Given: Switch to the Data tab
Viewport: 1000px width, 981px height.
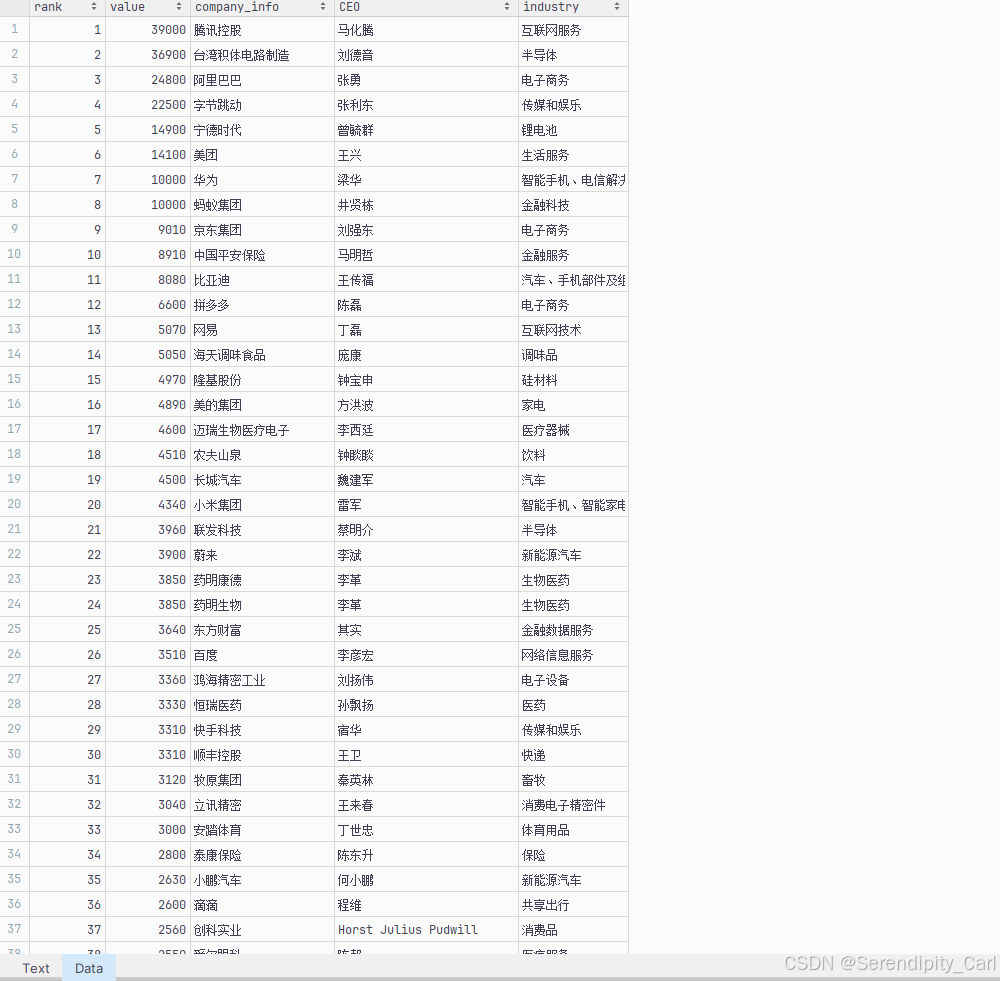Looking at the screenshot, I should [x=89, y=968].
